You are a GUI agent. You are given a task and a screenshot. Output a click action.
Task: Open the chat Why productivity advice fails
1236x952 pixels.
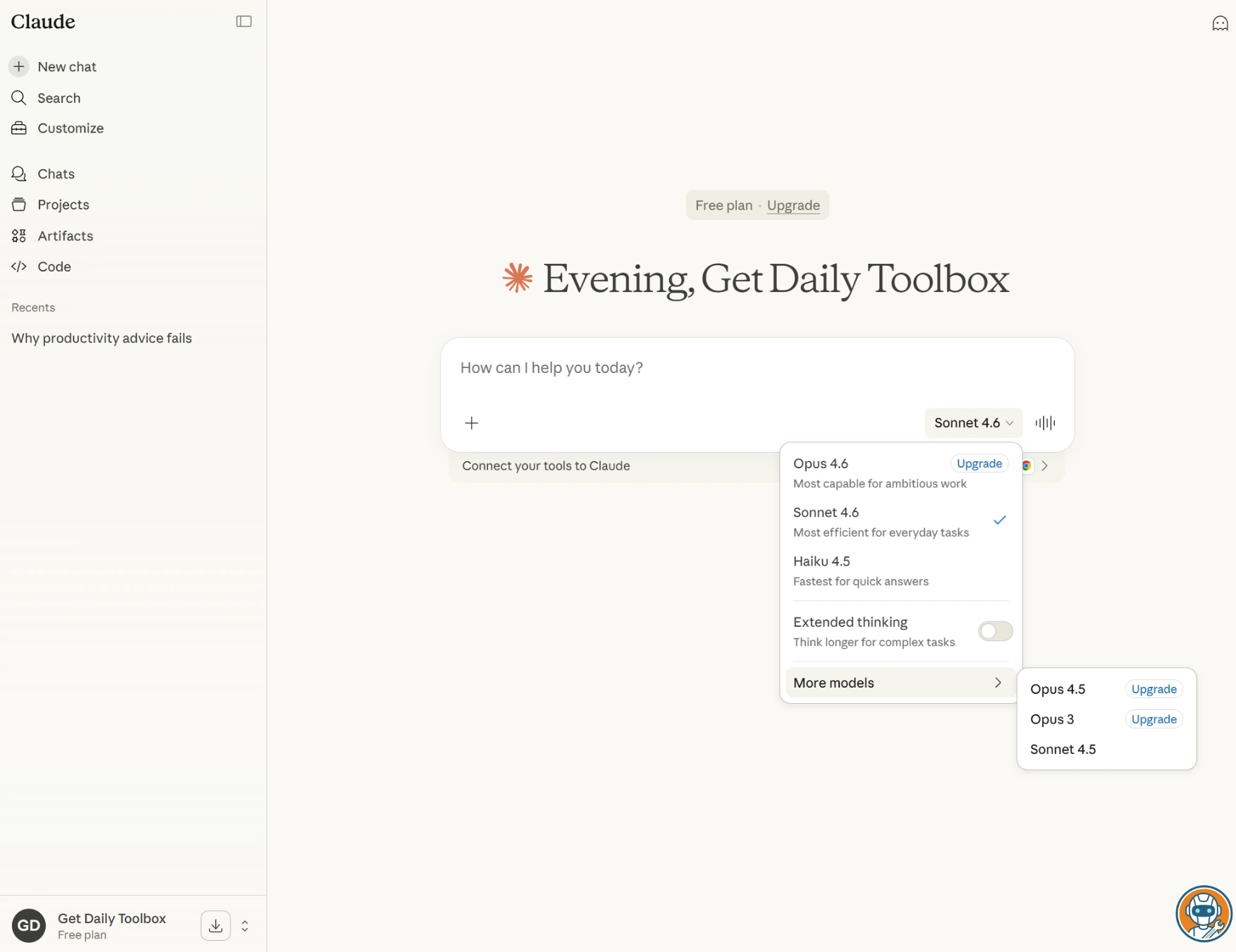[101, 338]
